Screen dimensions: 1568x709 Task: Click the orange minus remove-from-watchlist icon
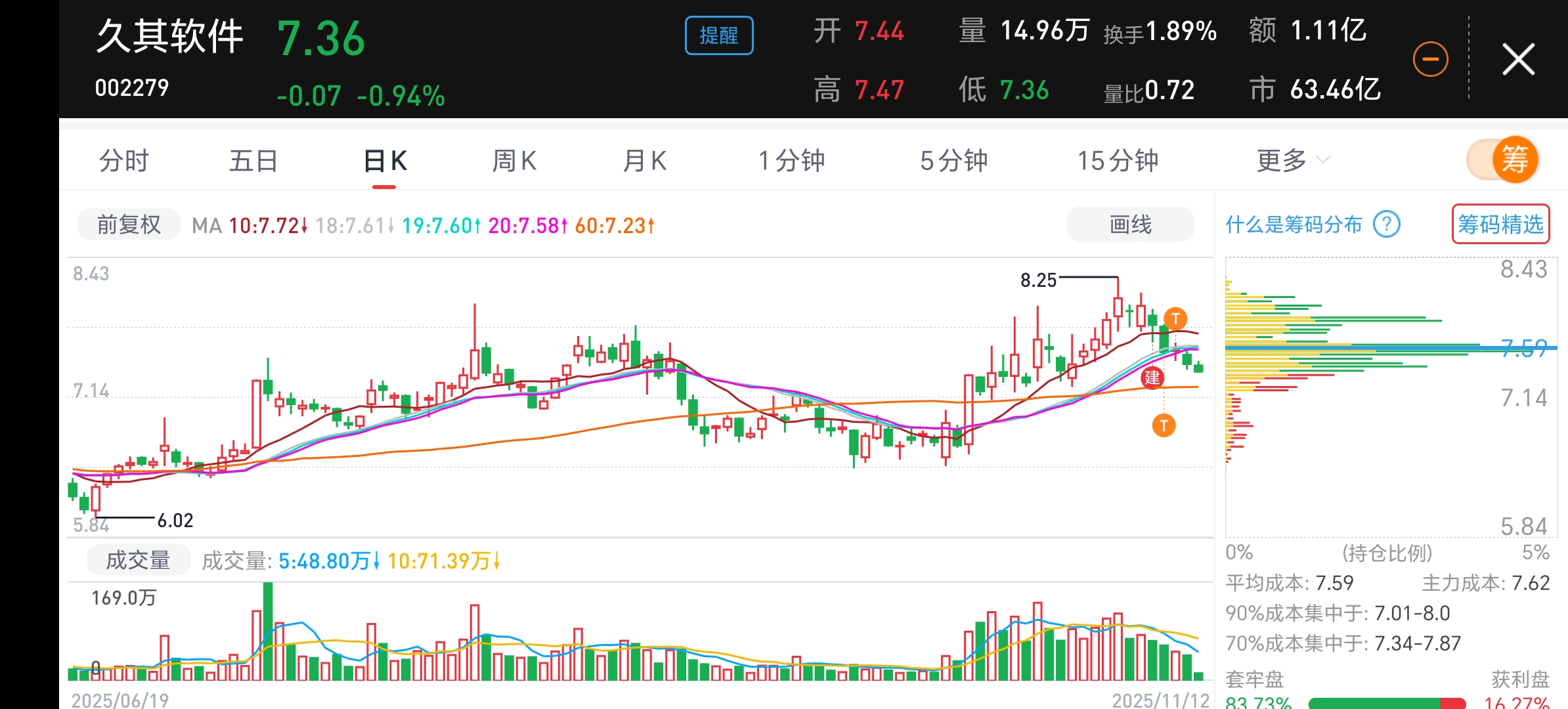click(1430, 59)
